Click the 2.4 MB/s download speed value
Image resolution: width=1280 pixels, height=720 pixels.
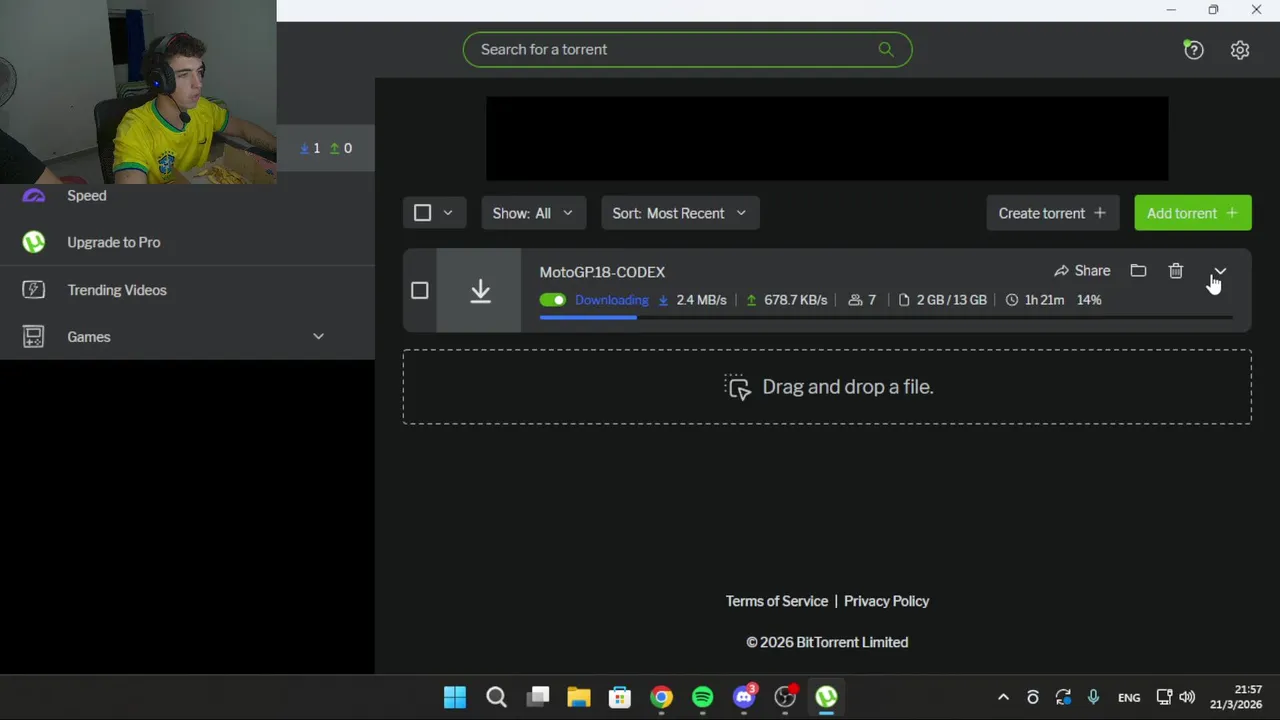[701, 300]
